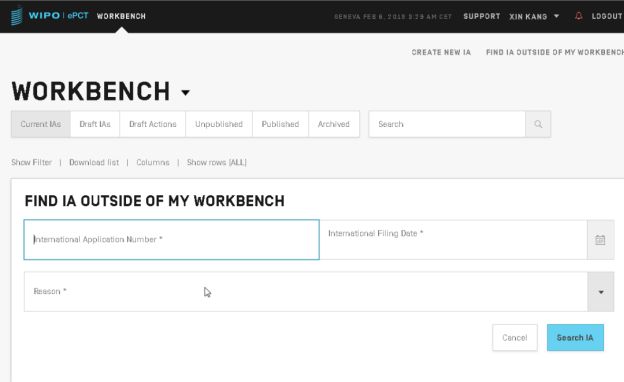Click the WIPO logo icon
This screenshot has height=382, width=624.
coord(16,16)
